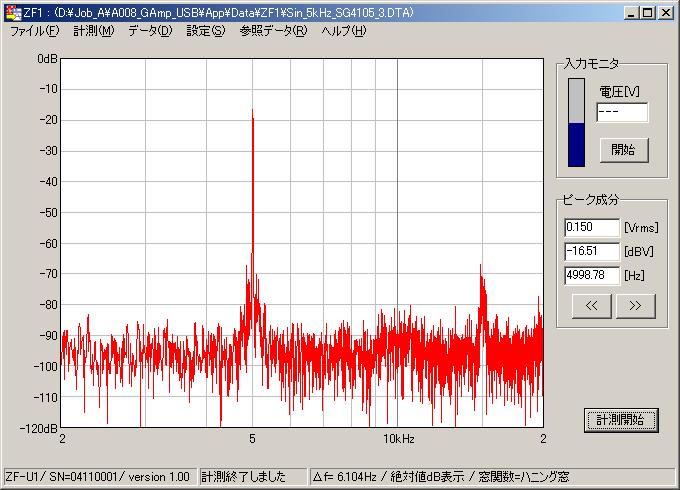This screenshot has height=490, width=680.
Task: Click the '[Vrms]' unit label
Action: coord(641,228)
